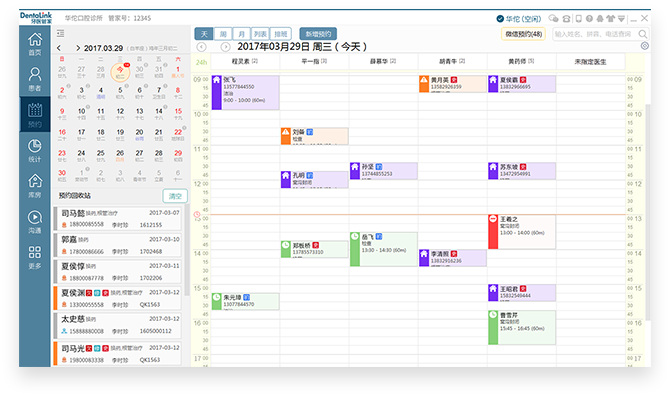The width and height of the screenshot is (671, 397).
Task: Go to the next day arrow
Action: pyautogui.click(x=225, y=47)
